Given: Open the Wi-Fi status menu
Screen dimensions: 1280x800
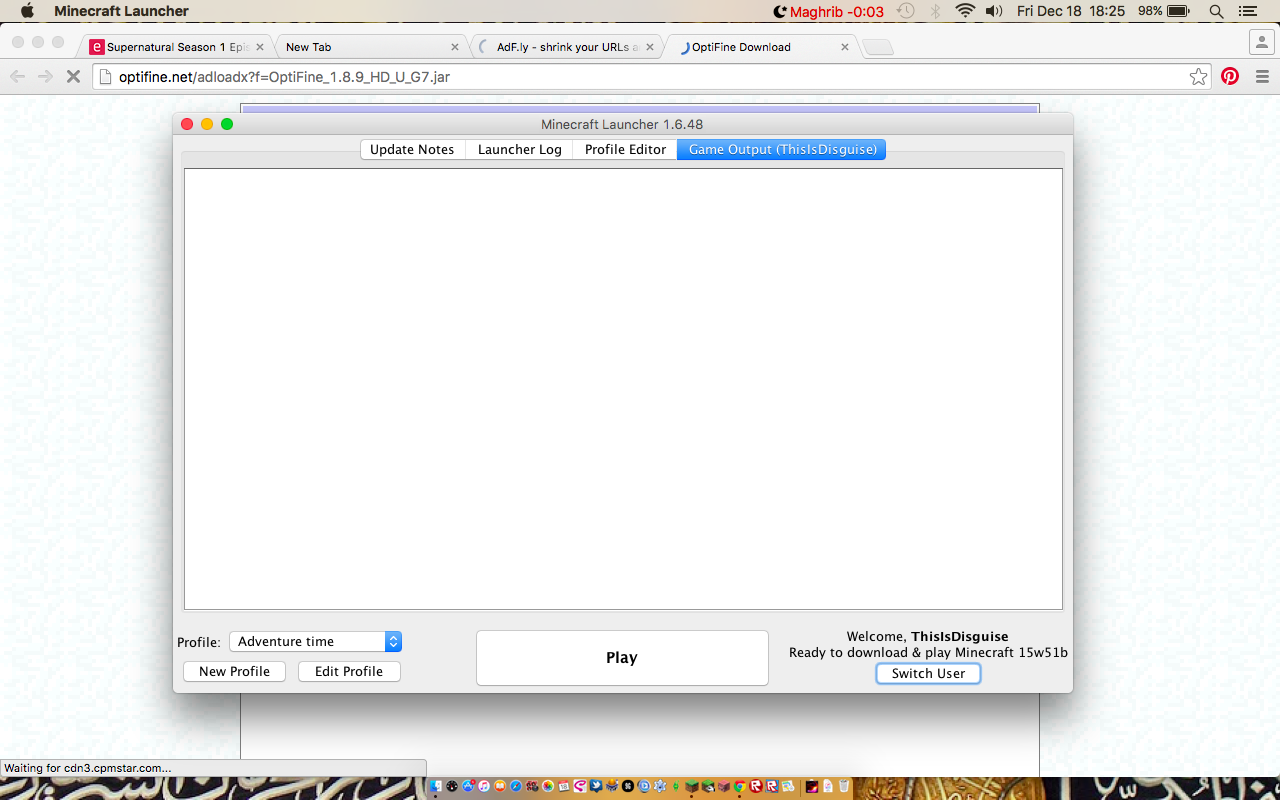Looking at the screenshot, I should 965,11.
